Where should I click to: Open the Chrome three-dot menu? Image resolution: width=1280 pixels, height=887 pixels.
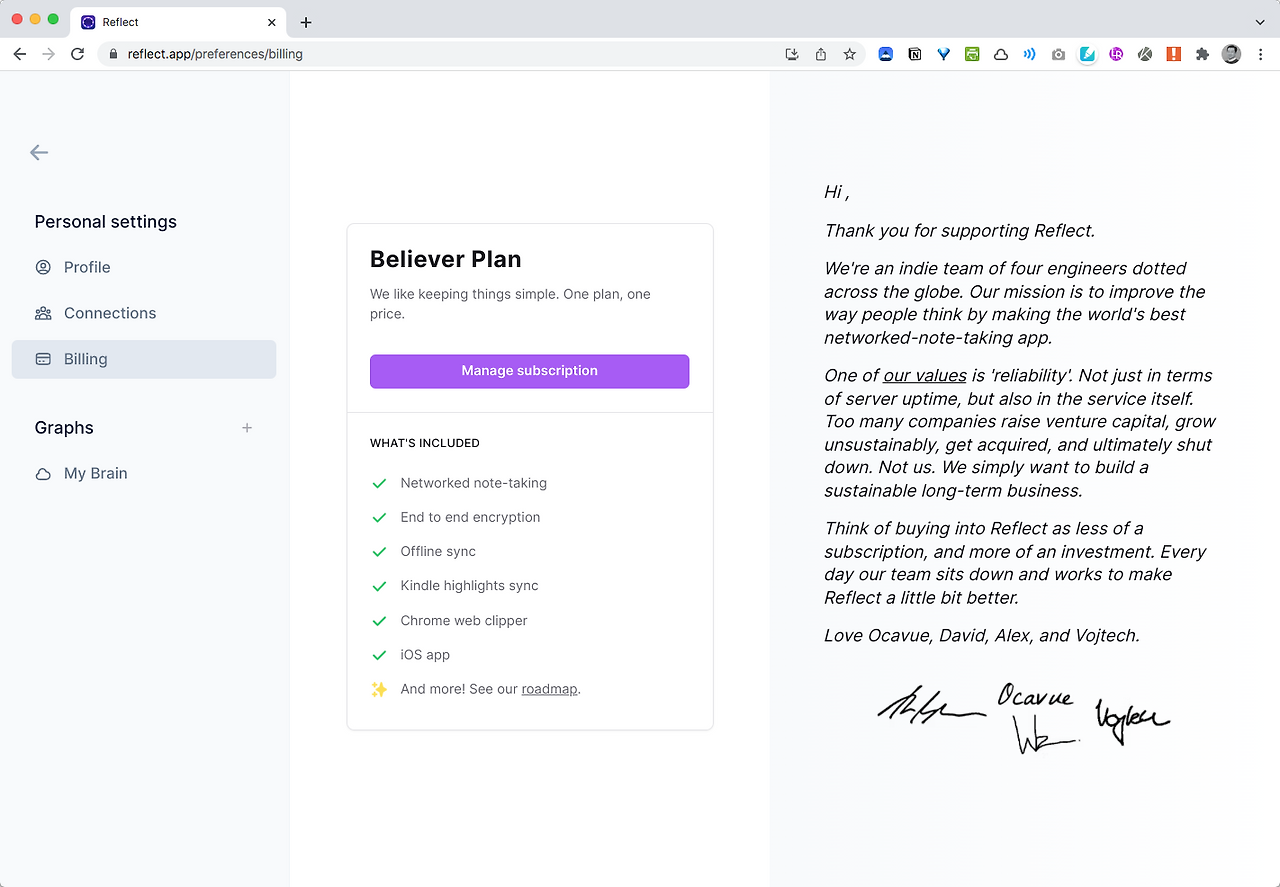[x=1260, y=54]
